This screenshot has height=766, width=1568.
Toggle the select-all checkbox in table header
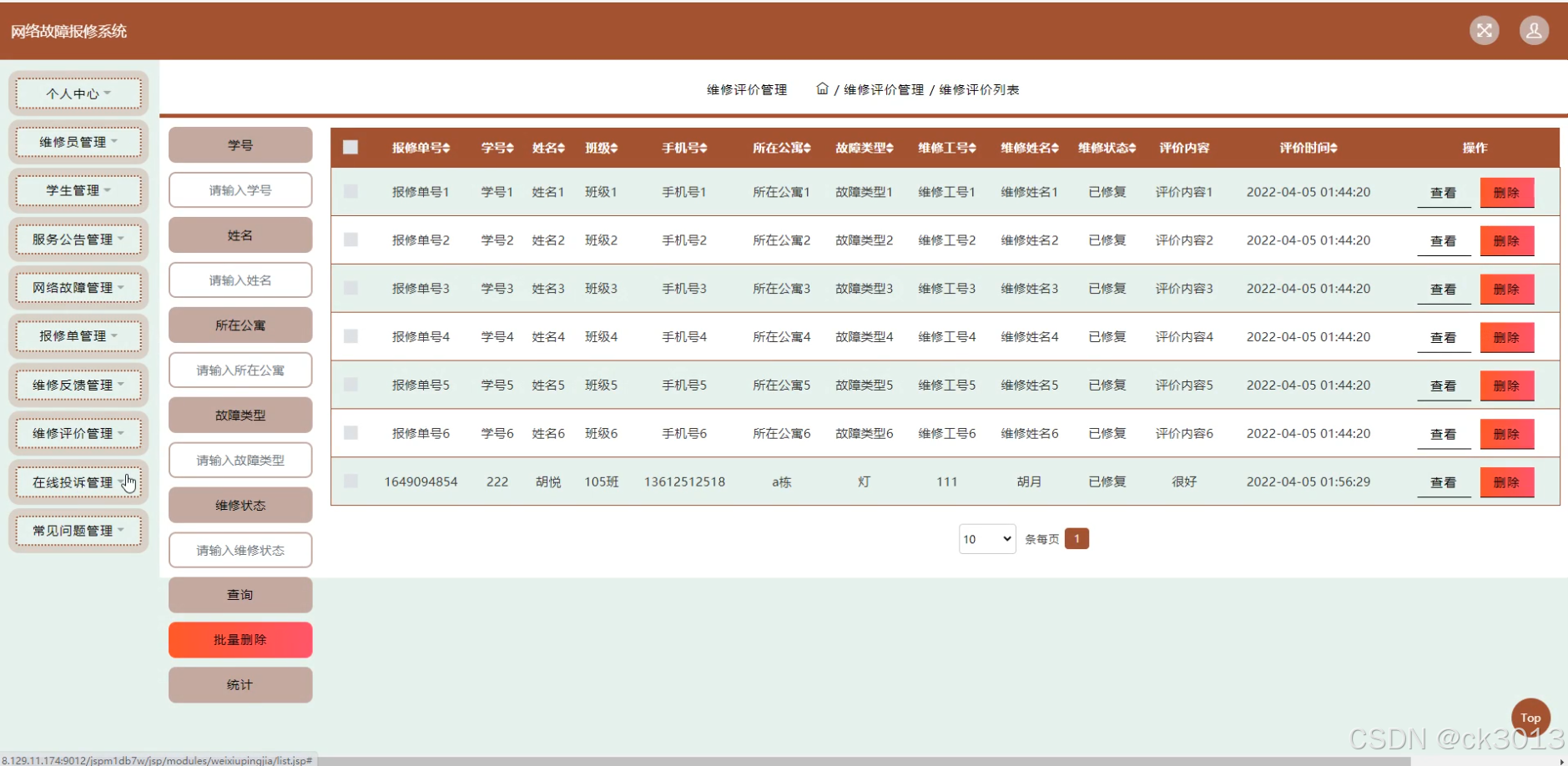click(350, 146)
